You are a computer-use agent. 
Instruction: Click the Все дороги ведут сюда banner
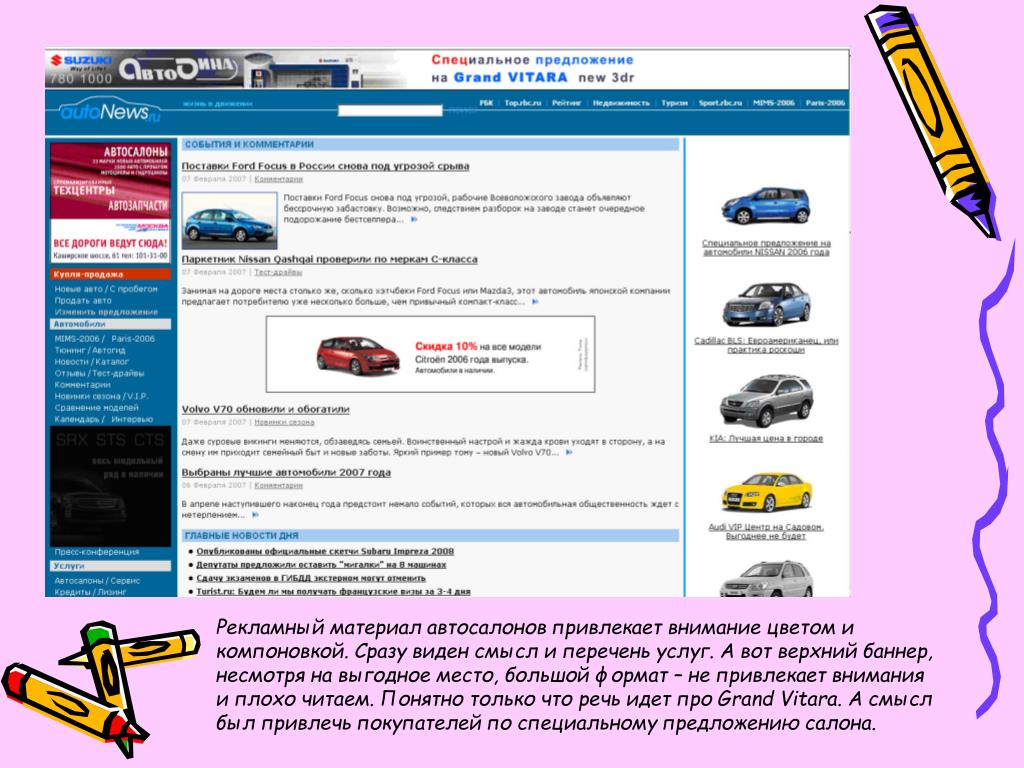tap(110, 242)
